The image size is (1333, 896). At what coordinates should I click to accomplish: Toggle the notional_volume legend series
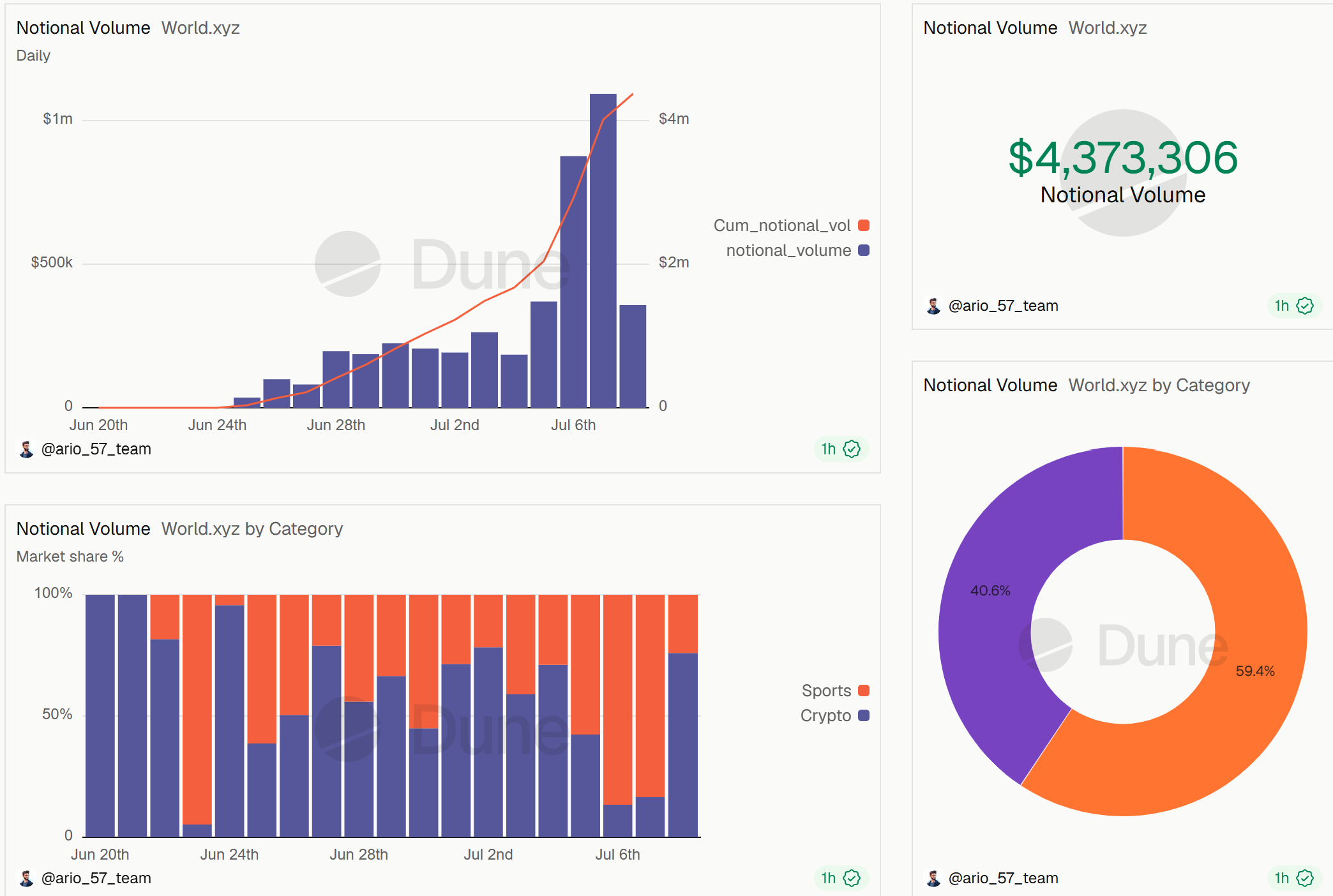[797, 250]
